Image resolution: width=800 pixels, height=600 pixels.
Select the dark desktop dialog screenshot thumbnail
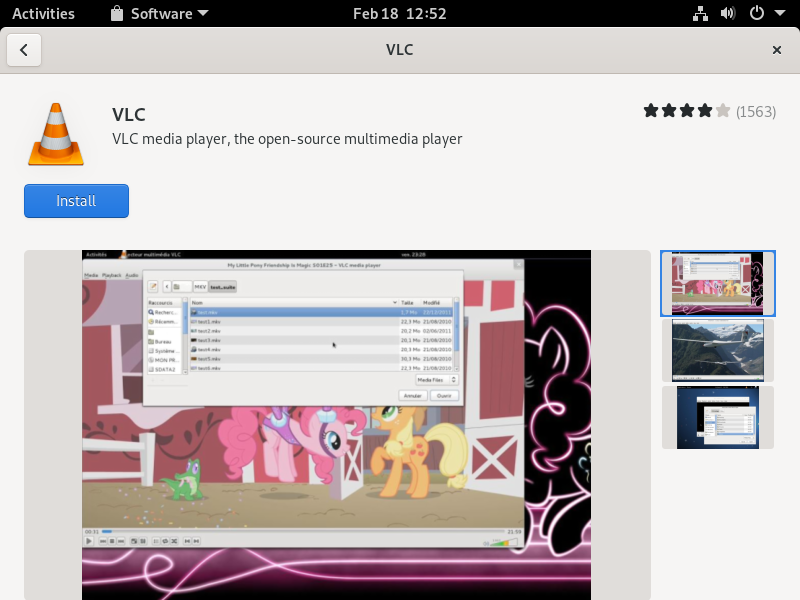point(718,417)
